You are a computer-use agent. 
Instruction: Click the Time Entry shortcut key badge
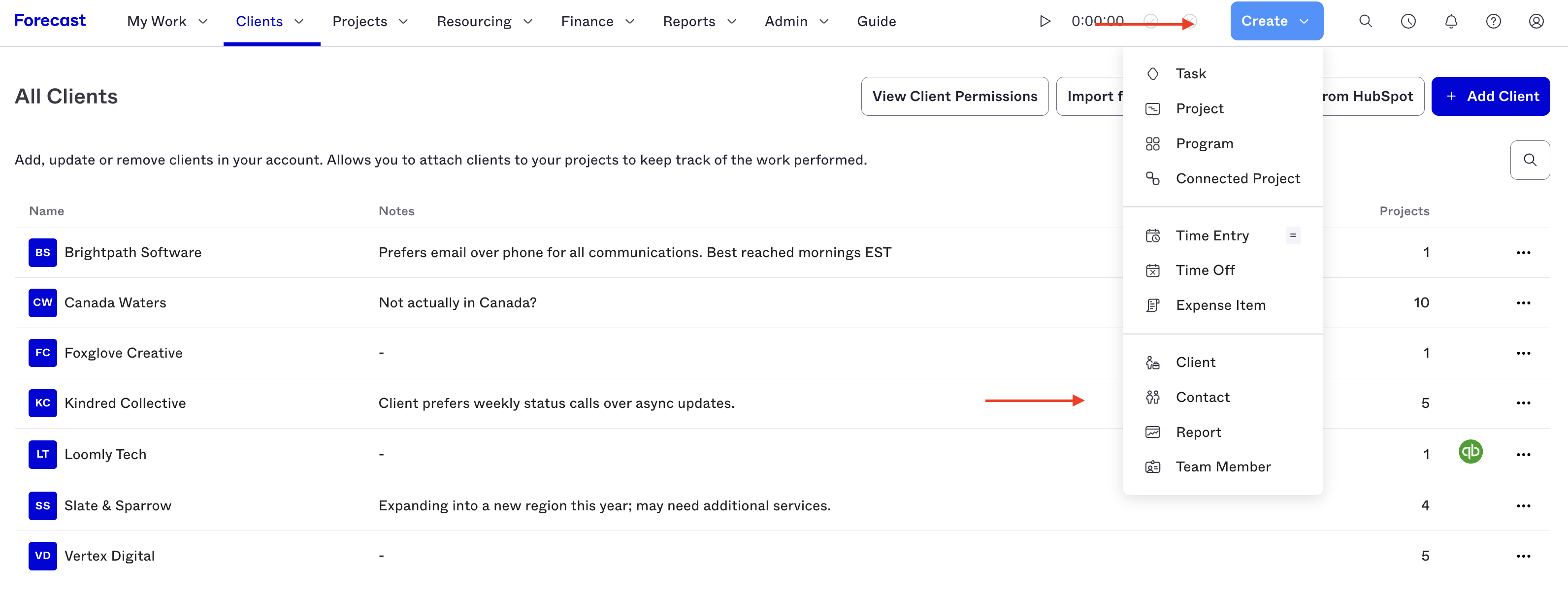(1293, 236)
